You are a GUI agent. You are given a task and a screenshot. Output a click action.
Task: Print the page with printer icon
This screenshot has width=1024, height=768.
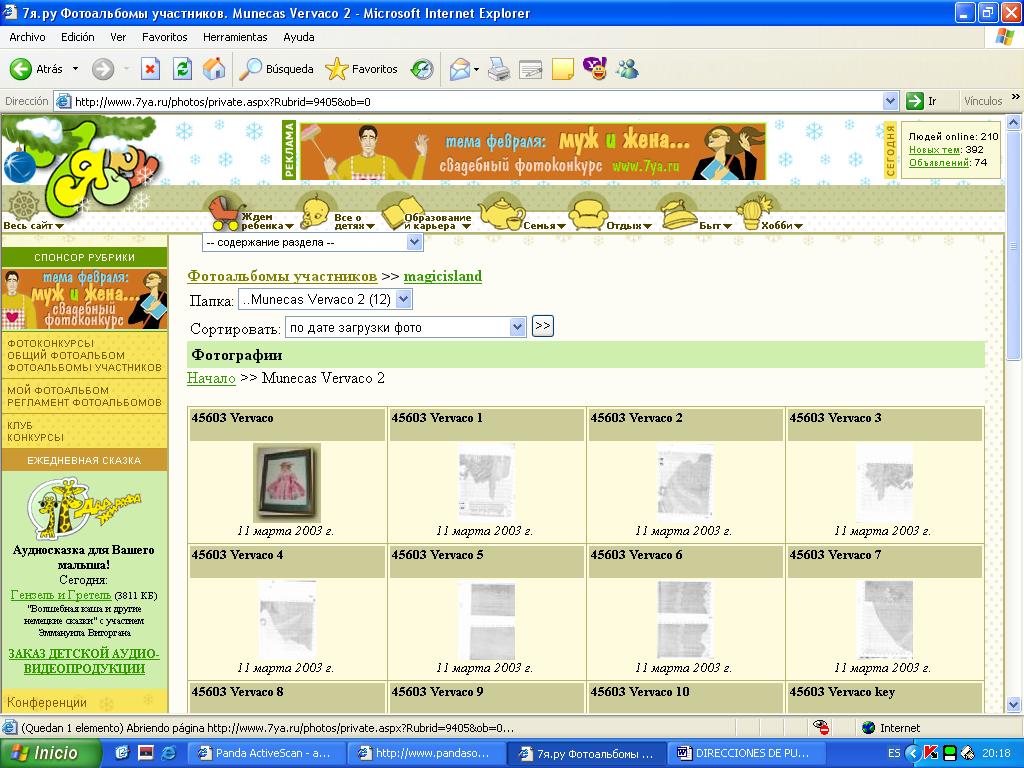tap(499, 69)
